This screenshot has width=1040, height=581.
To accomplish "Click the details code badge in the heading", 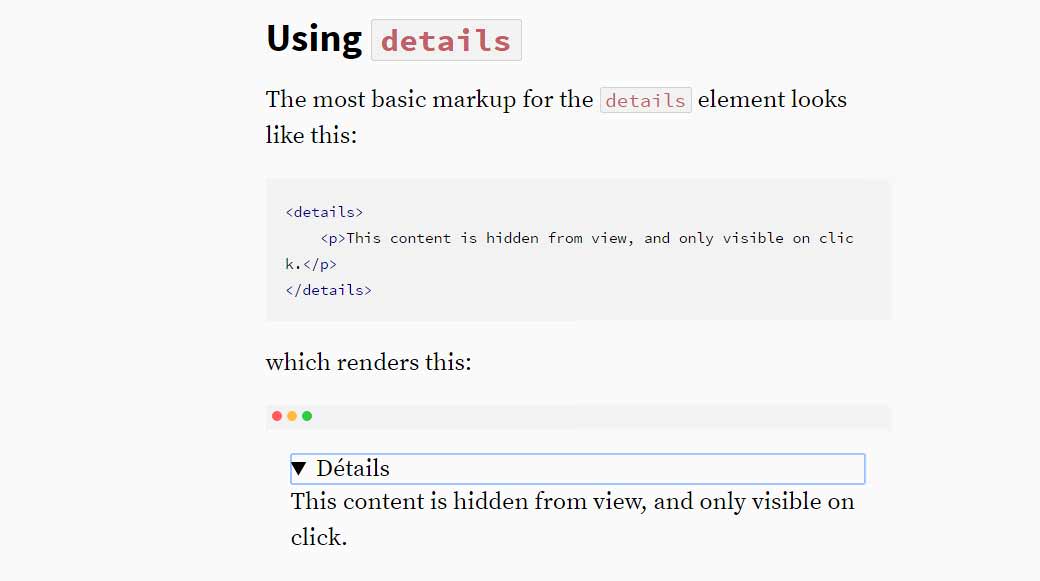I will [446, 40].
